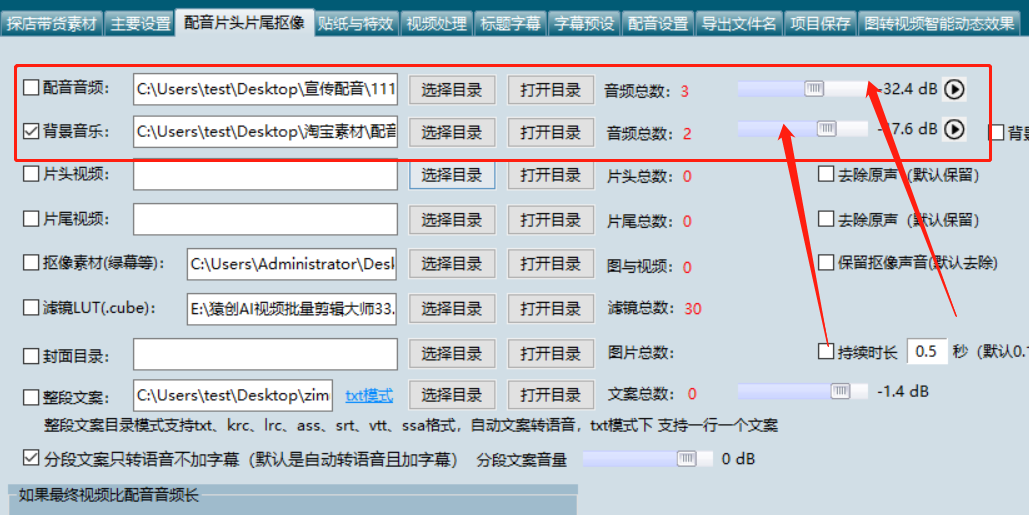Select the 配音片头片尾抠像 tab
1029x515 pixels.
(244, 23)
